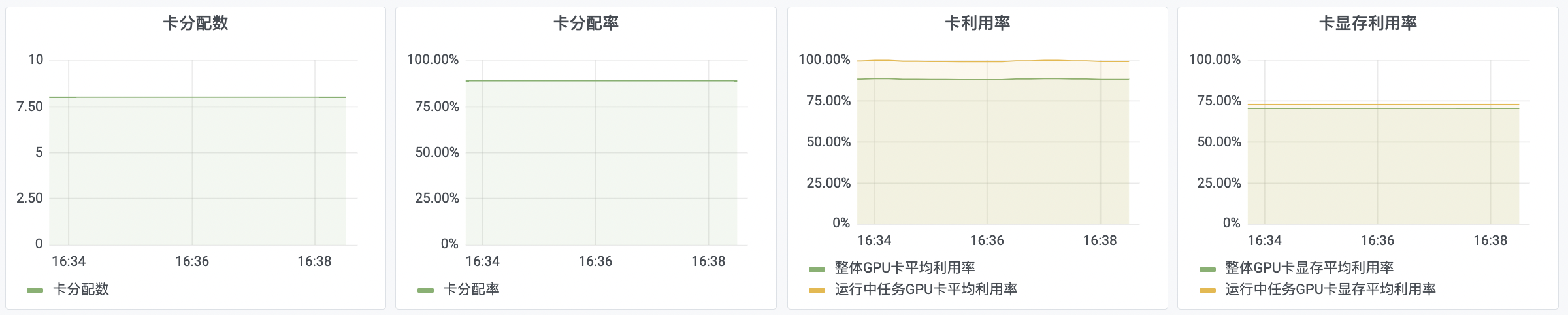The image size is (1568, 315).
Task: Toggle series 运行中任务GPU卡平均利用率 in legend
Action: point(926,290)
